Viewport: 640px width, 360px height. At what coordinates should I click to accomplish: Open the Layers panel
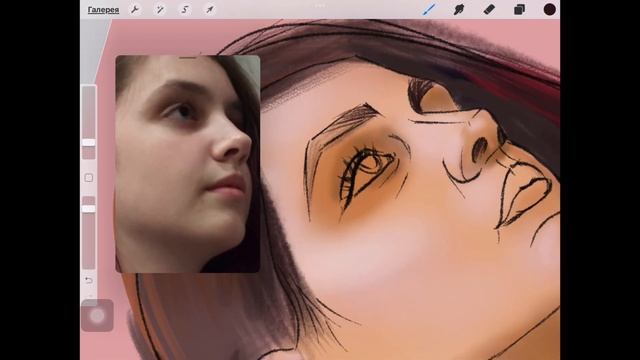click(519, 9)
